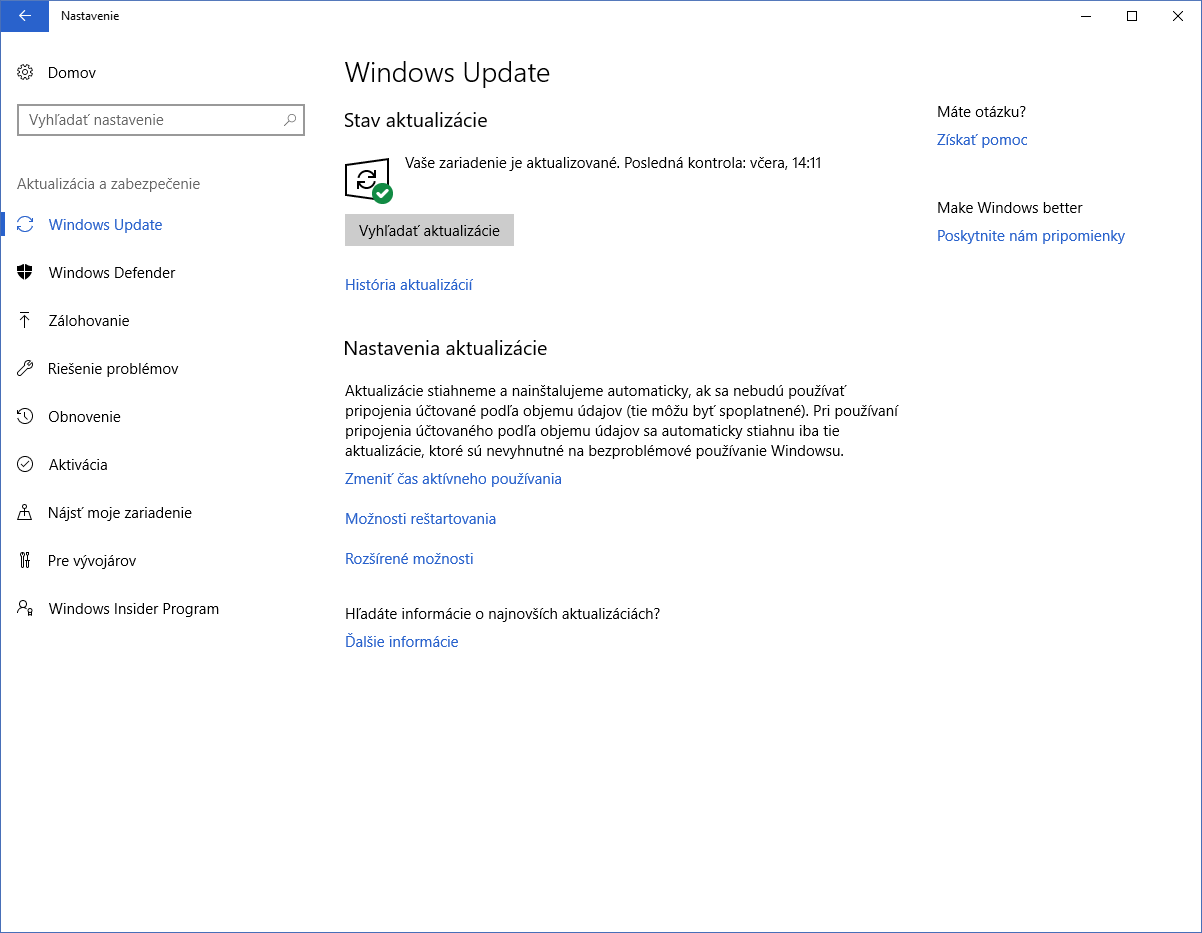Screen dimensions: 1202x933
Task: Open História aktualizácií link
Action: [408, 285]
